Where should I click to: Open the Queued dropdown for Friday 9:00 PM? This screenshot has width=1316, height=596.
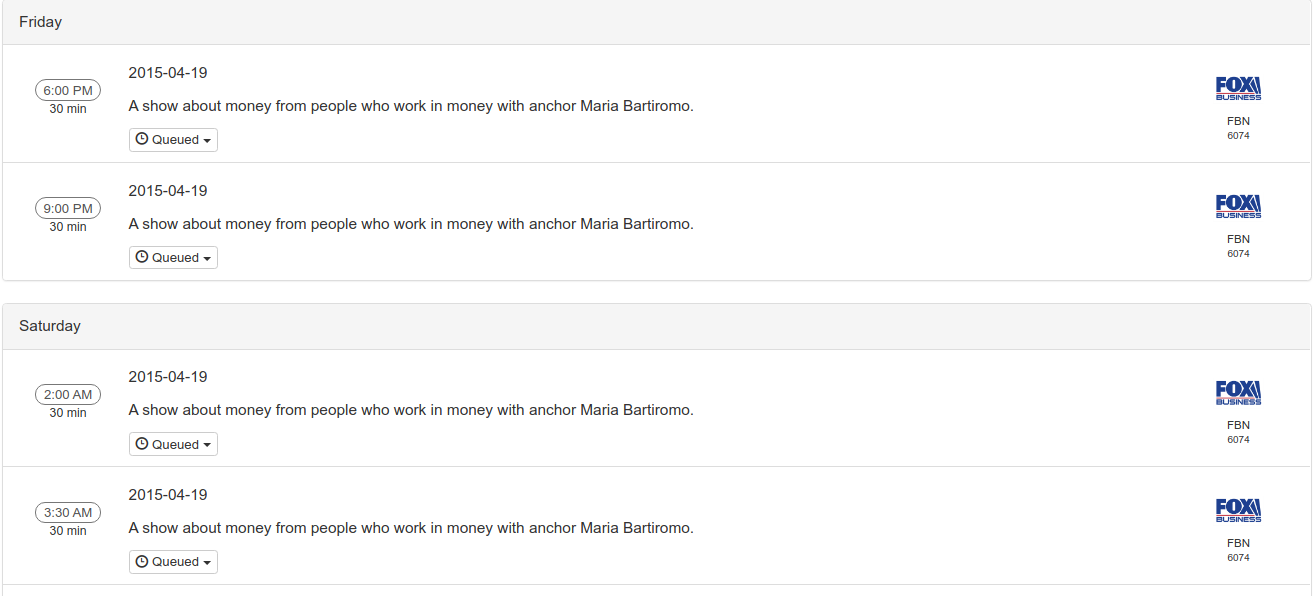click(x=173, y=258)
